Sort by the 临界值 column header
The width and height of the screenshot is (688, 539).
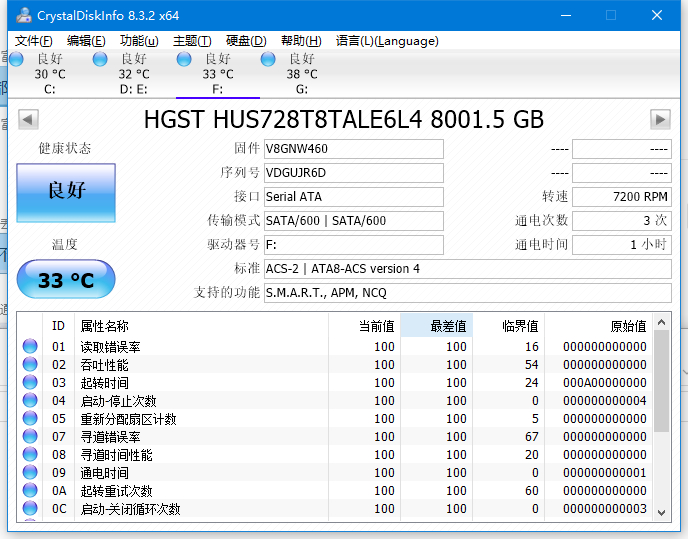(x=509, y=326)
